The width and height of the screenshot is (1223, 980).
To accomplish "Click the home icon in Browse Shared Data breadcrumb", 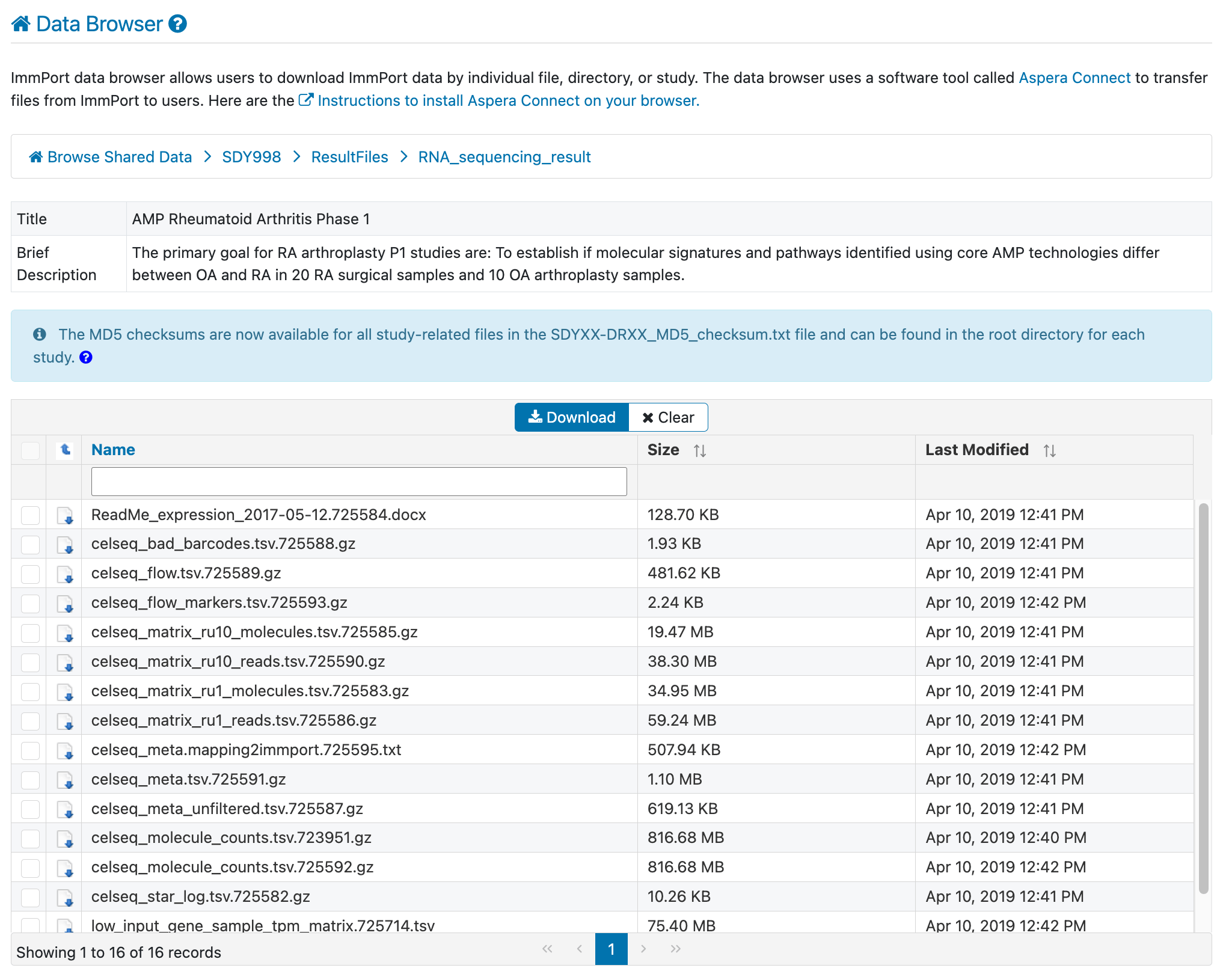I will pyautogui.click(x=35, y=156).
